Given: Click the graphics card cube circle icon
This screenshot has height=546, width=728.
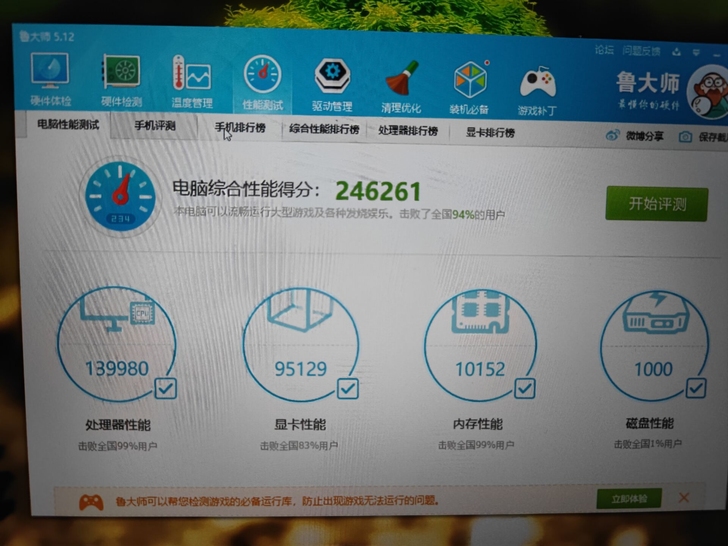Looking at the screenshot, I should click(301, 344).
